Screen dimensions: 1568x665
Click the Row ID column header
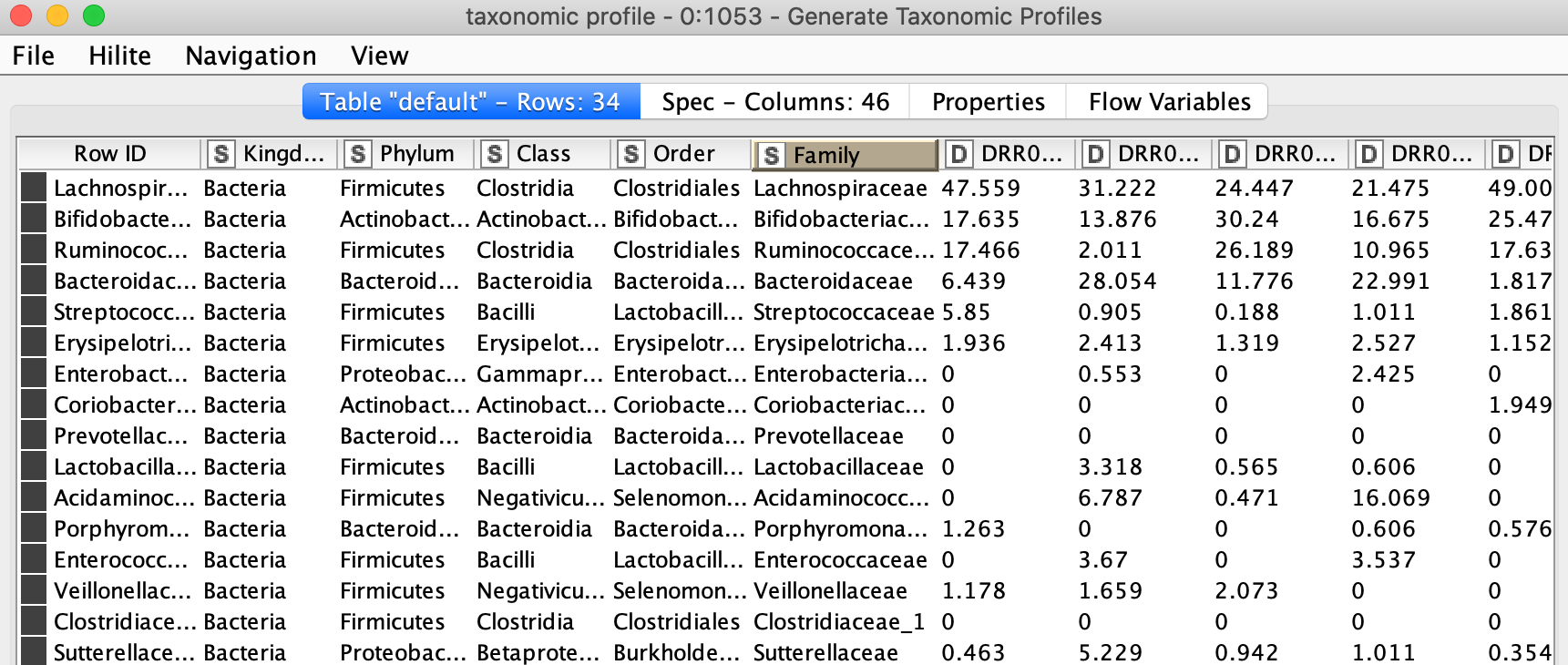point(109,153)
